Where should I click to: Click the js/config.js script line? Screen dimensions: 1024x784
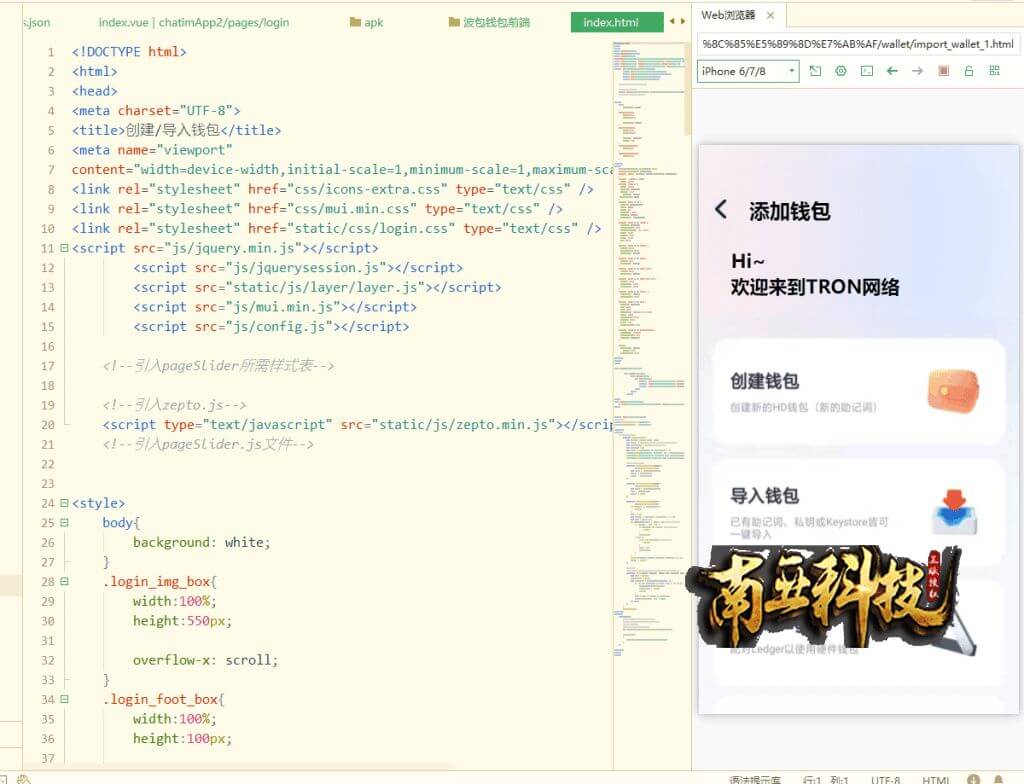[x=271, y=326]
